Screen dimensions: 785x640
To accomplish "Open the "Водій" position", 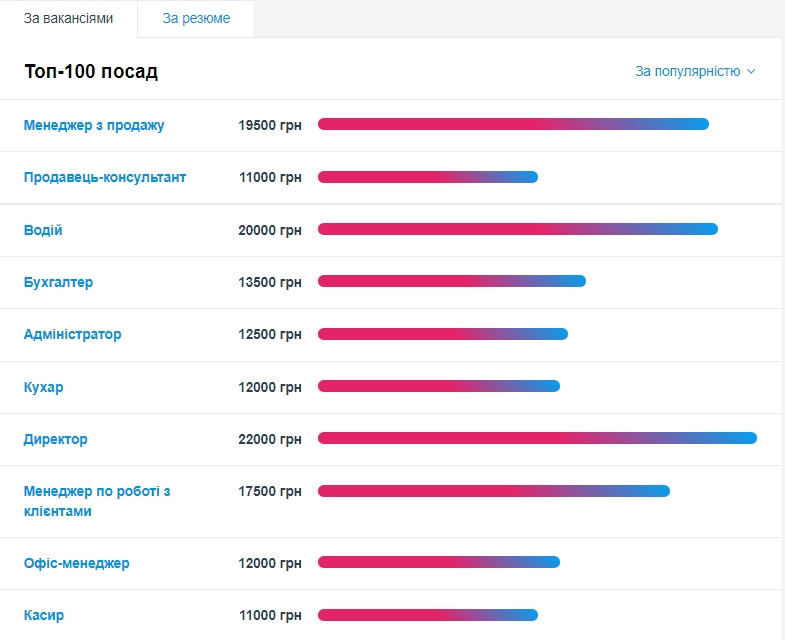I will [x=43, y=230].
